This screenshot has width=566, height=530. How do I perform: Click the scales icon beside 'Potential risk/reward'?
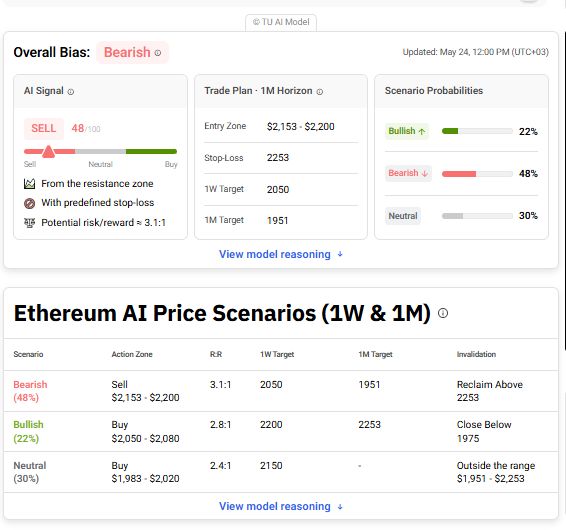[29, 223]
